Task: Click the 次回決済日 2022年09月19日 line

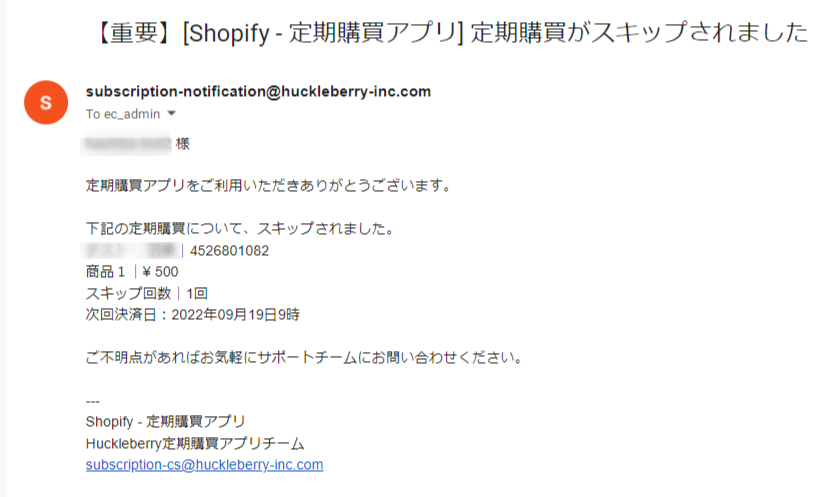Action: point(193,315)
